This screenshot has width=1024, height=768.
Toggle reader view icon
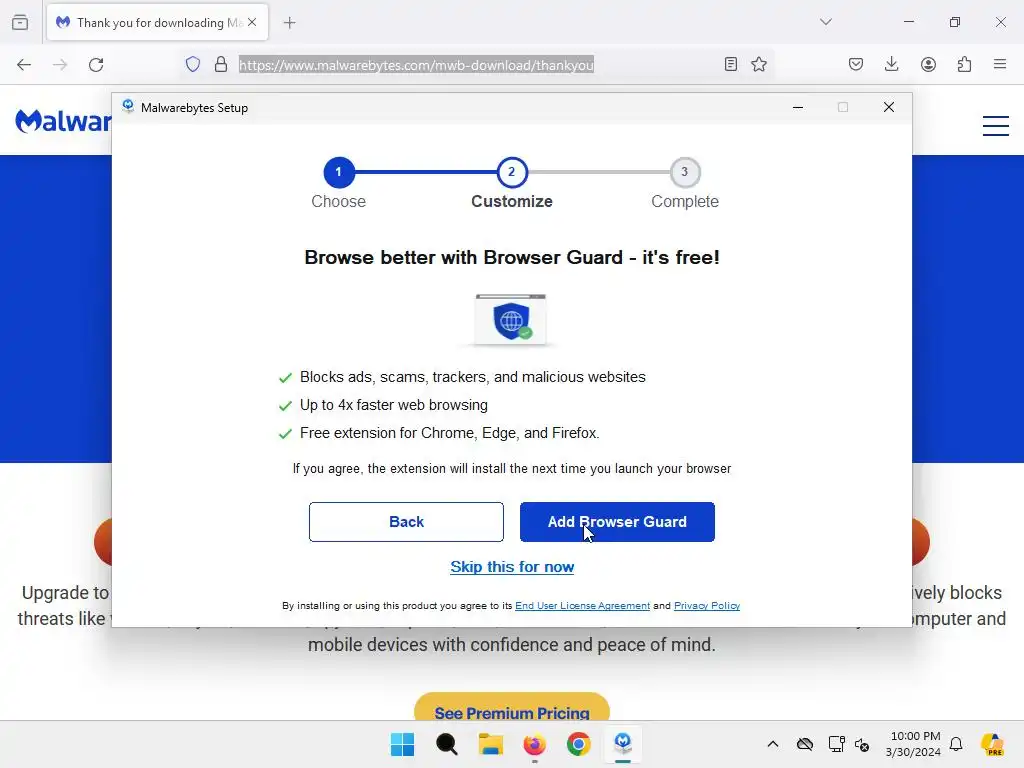point(731,64)
